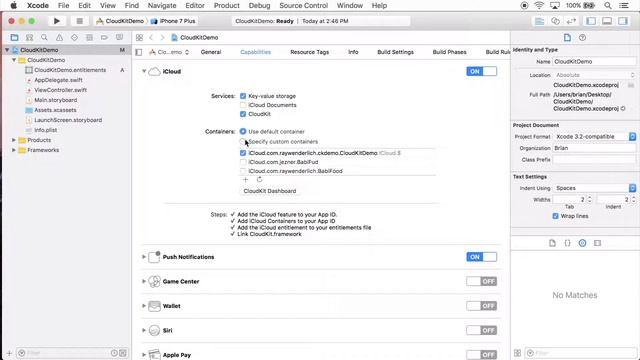
Task: Switch to the Standard editor
Action: [540, 21]
